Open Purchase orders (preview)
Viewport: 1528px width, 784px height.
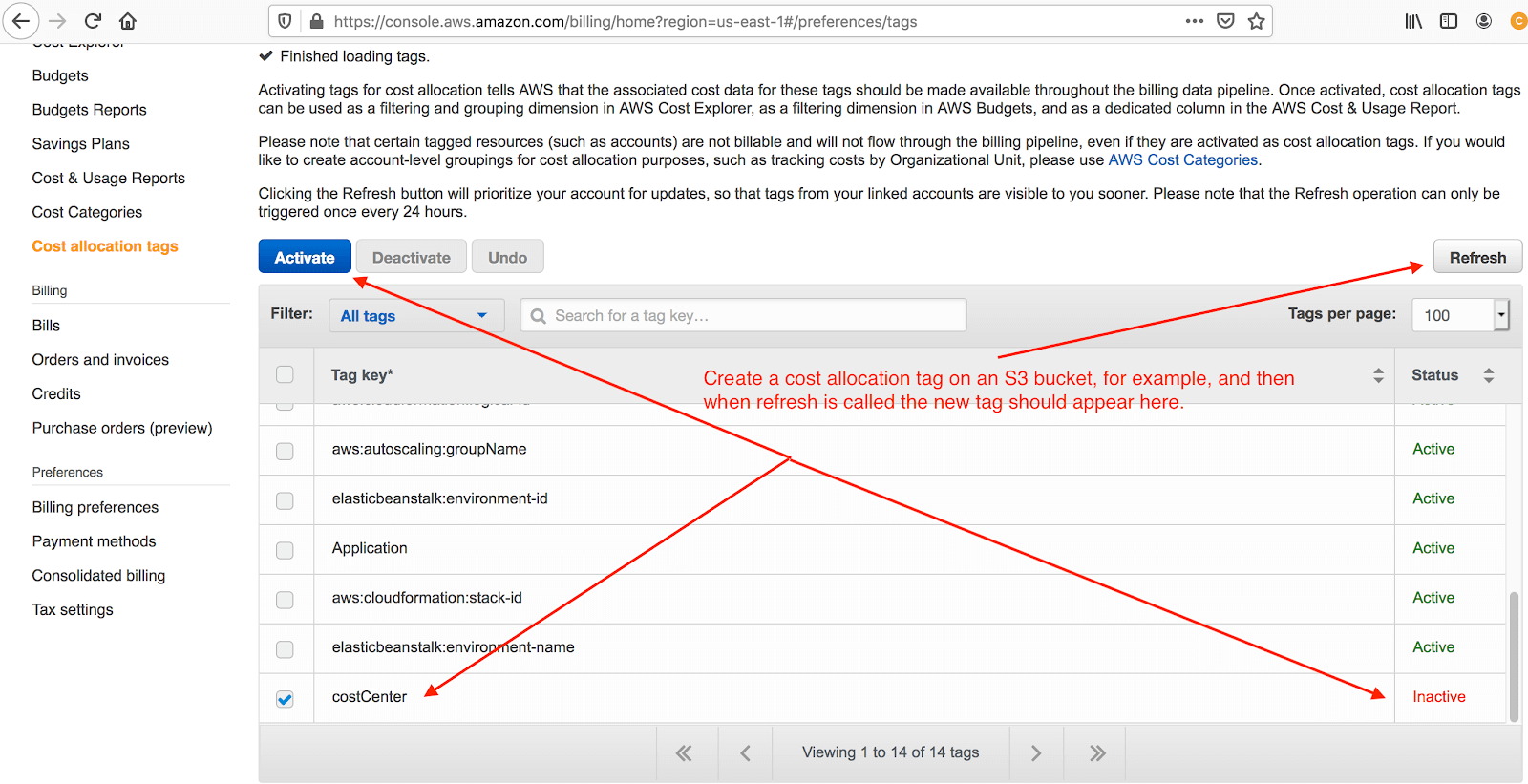pos(122,429)
